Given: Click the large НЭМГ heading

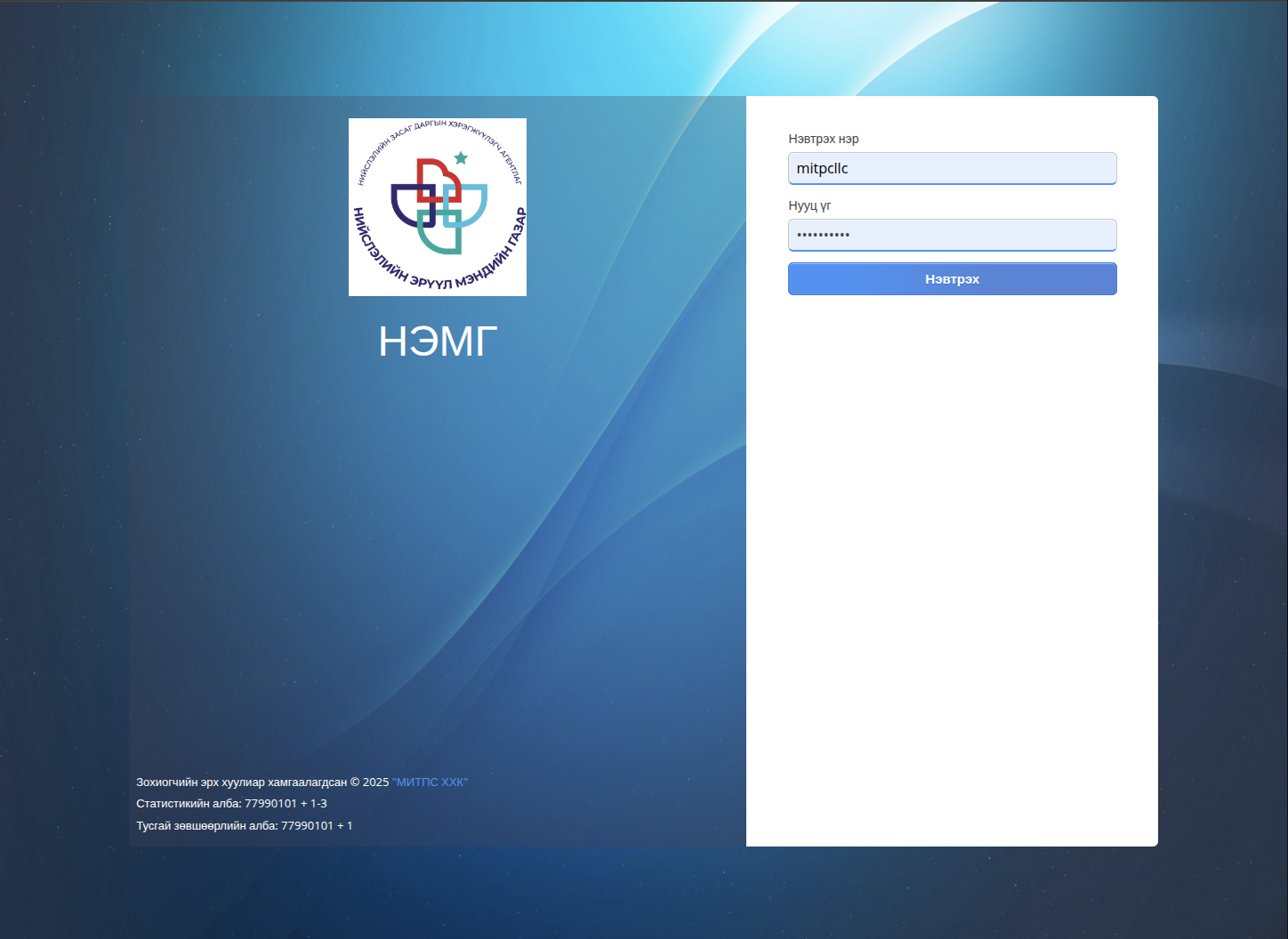Looking at the screenshot, I should (438, 341).
